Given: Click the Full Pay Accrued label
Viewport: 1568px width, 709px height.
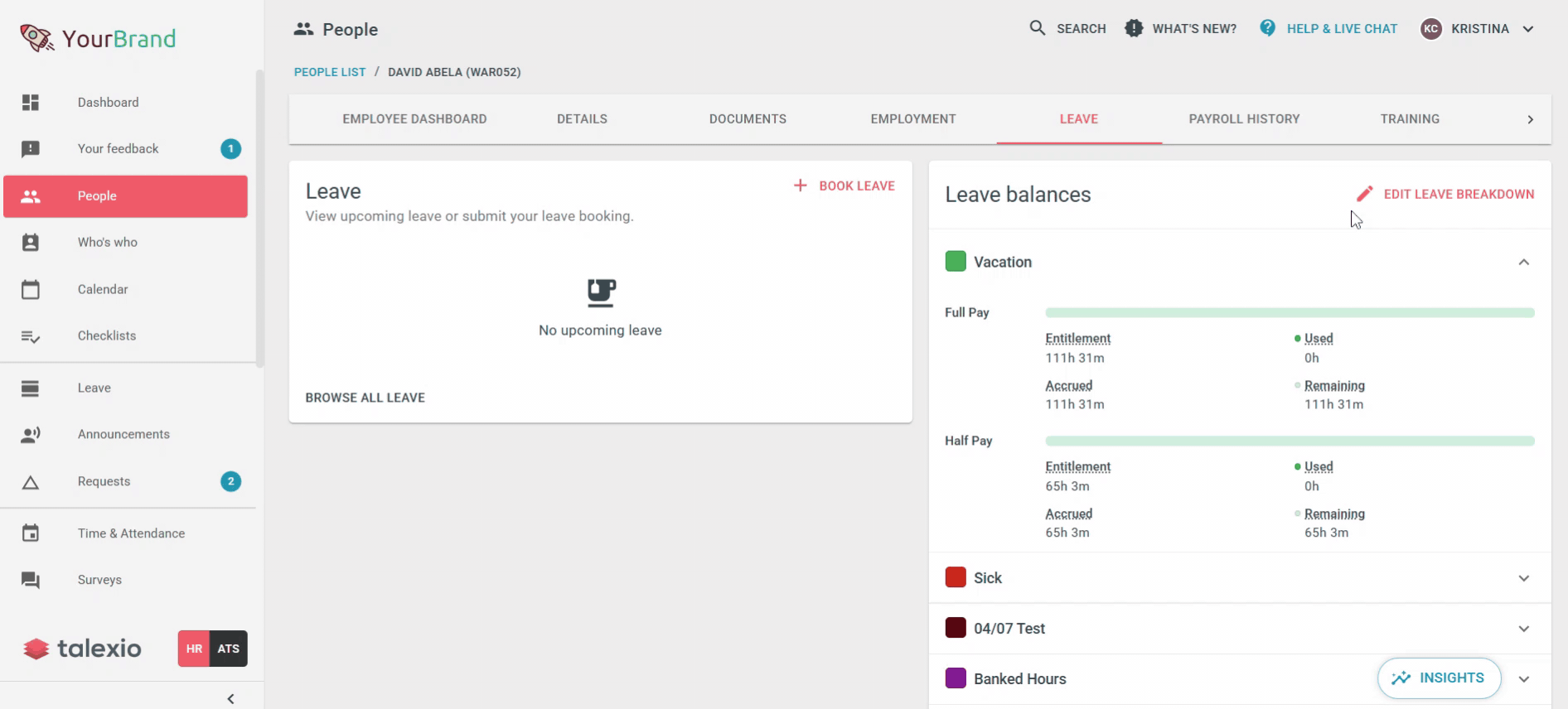Looking at the screenshot, I should pyautogui.click(x=1069, y=386).
